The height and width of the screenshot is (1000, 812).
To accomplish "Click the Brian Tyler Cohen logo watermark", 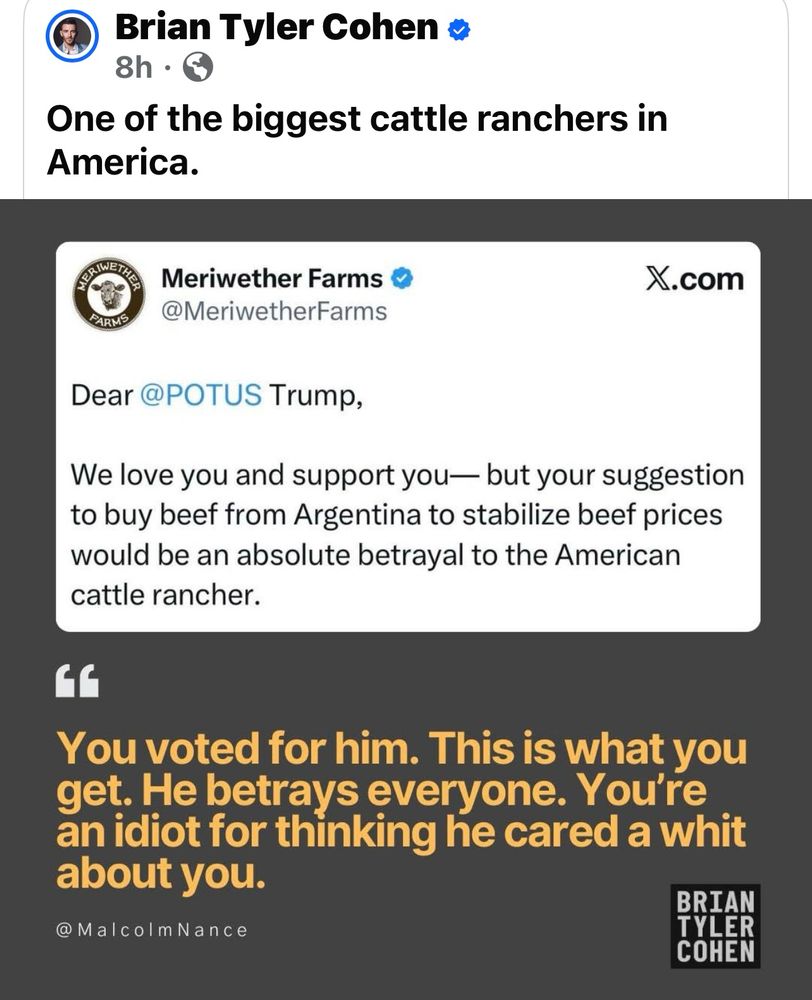I will coord(714,926).
